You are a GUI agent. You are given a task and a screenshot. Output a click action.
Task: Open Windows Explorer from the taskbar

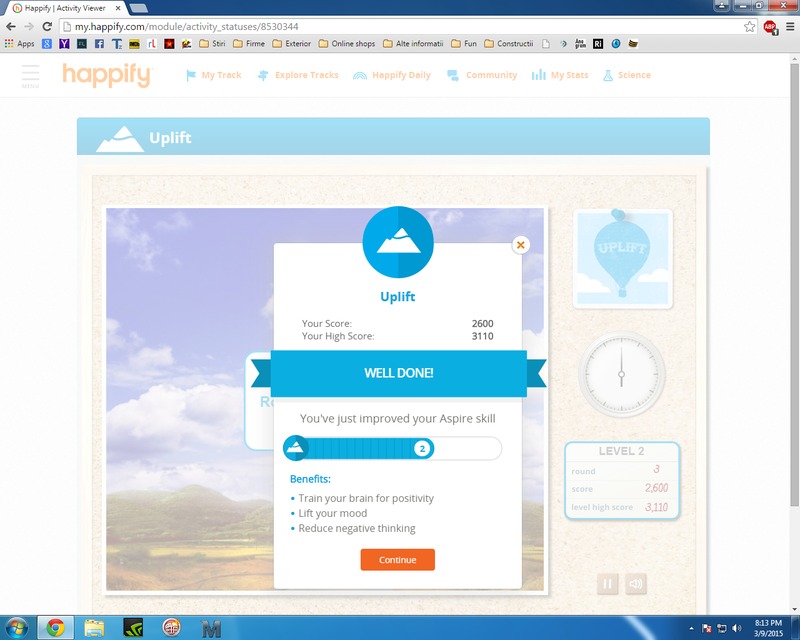tap(94, 628)
